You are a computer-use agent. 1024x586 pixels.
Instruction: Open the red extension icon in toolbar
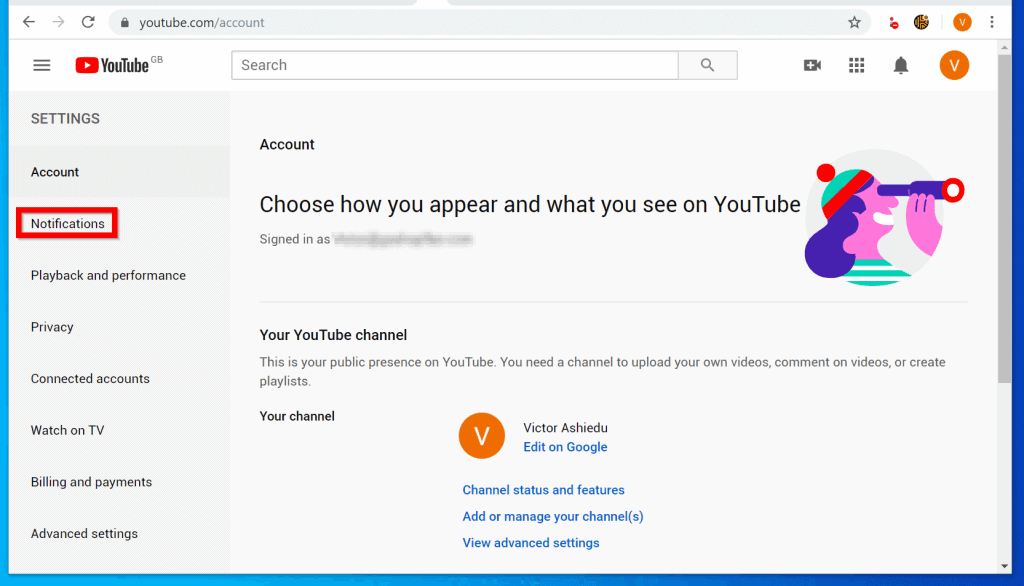(893, 23)
